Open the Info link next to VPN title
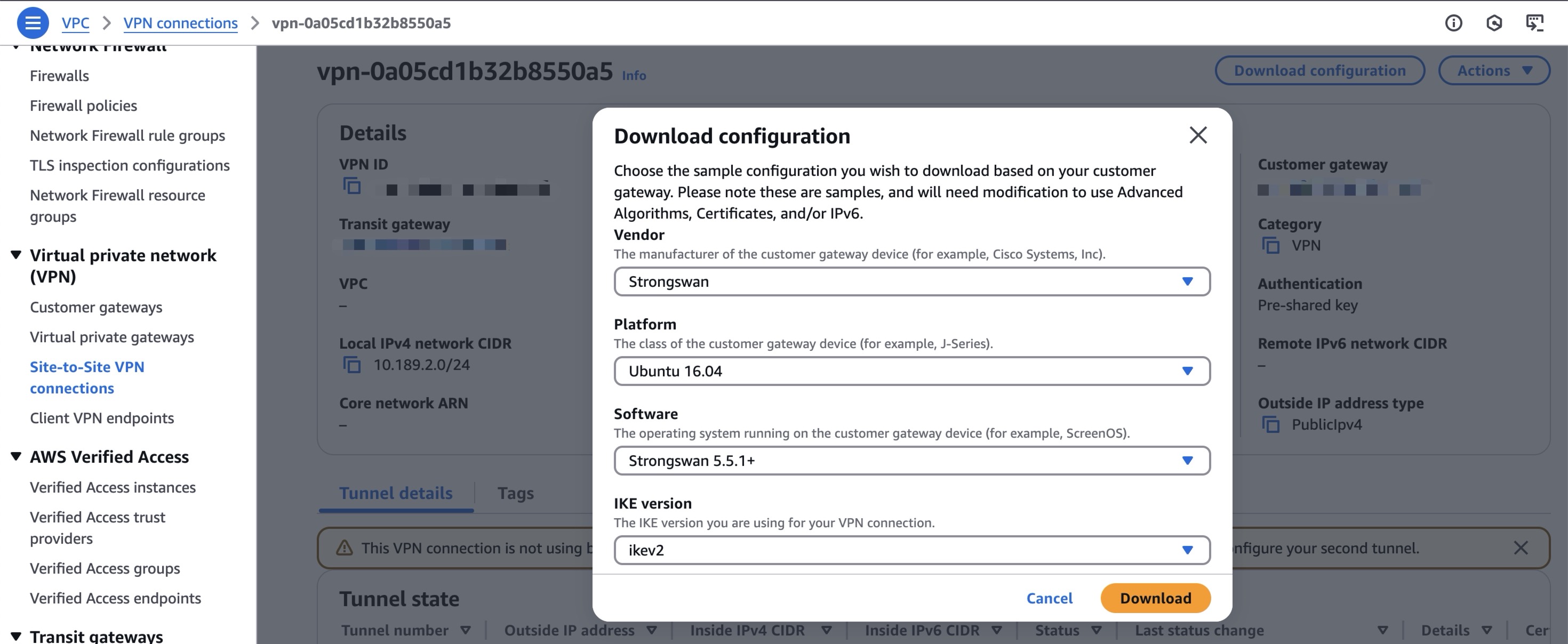Viewport: 1568px width, 644px height. click(634, 76)
